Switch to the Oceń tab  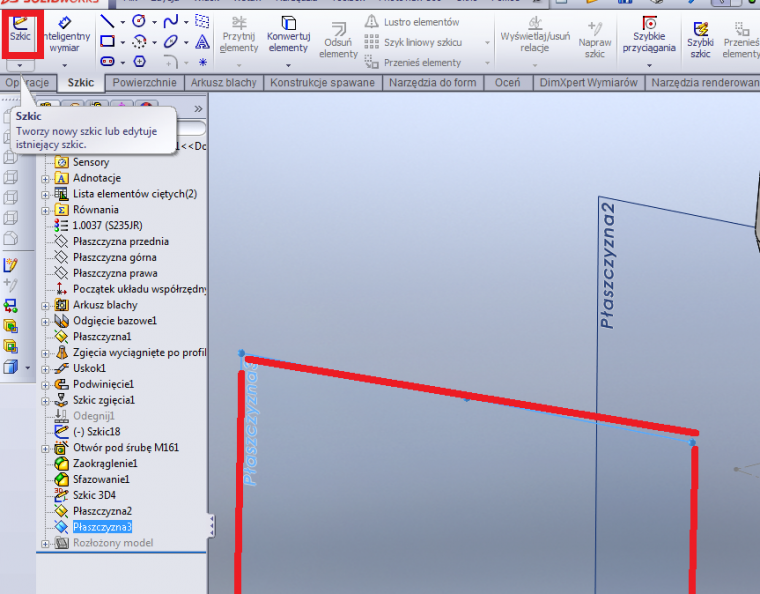click(507, 83)
